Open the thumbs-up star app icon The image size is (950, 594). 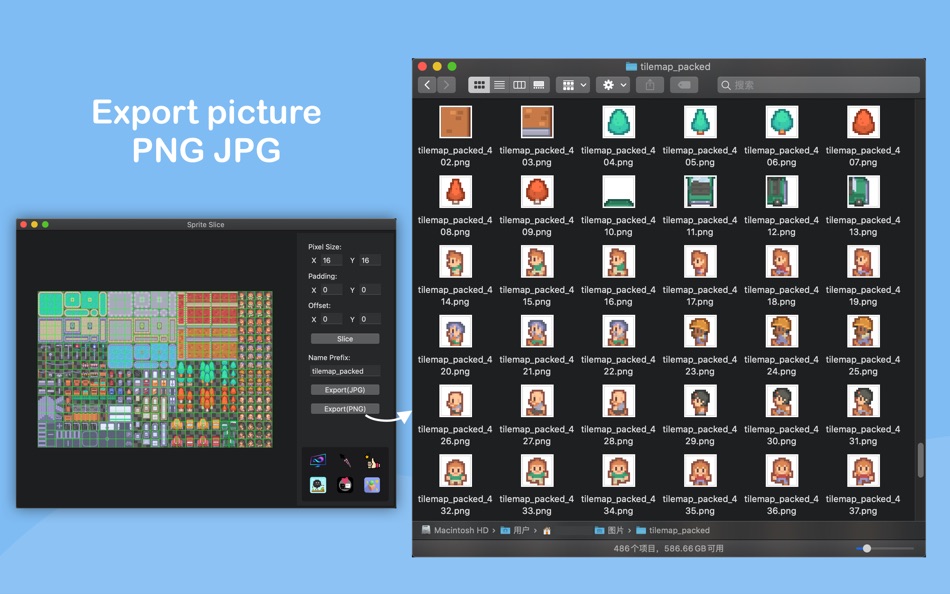373,462
